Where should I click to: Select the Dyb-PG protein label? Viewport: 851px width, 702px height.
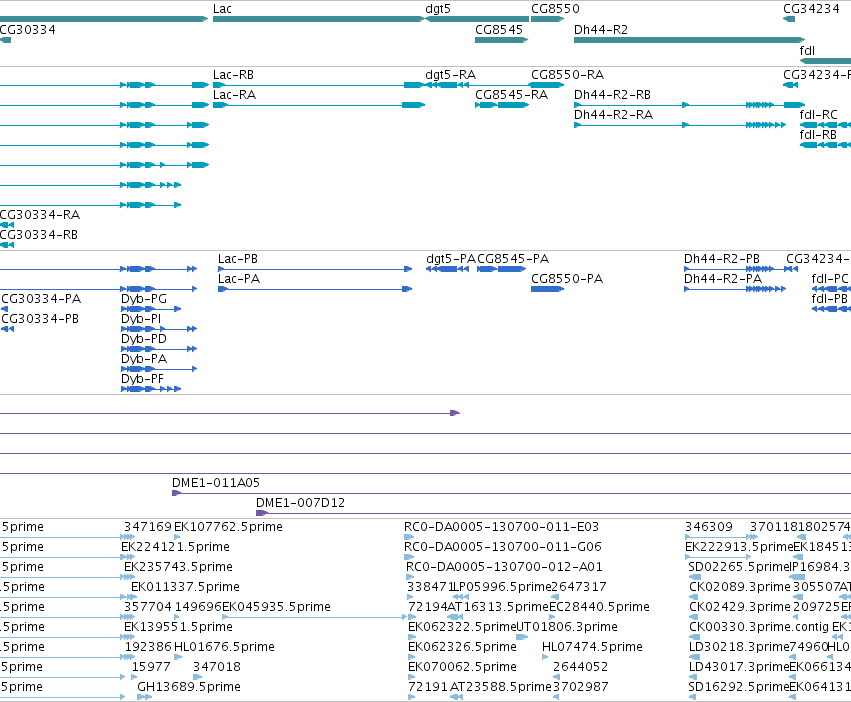[144, 299]
